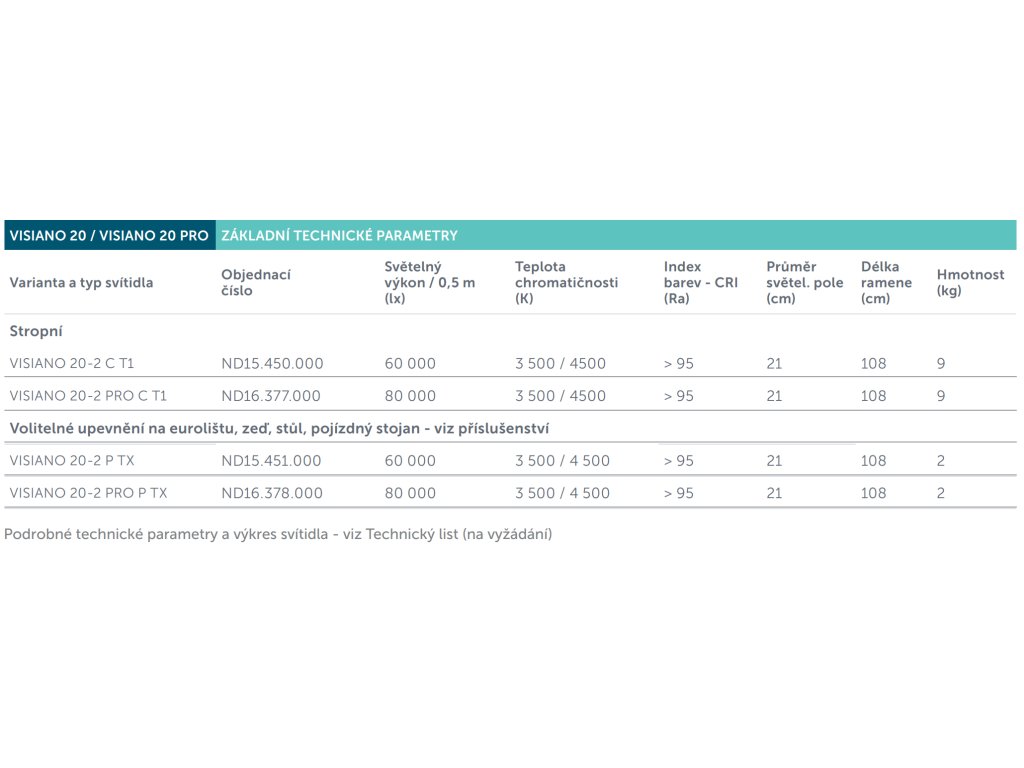Click 108 in VISIANO 20-2 PRO P TX row
1024x768 pixels.
(x=873, y=493)
